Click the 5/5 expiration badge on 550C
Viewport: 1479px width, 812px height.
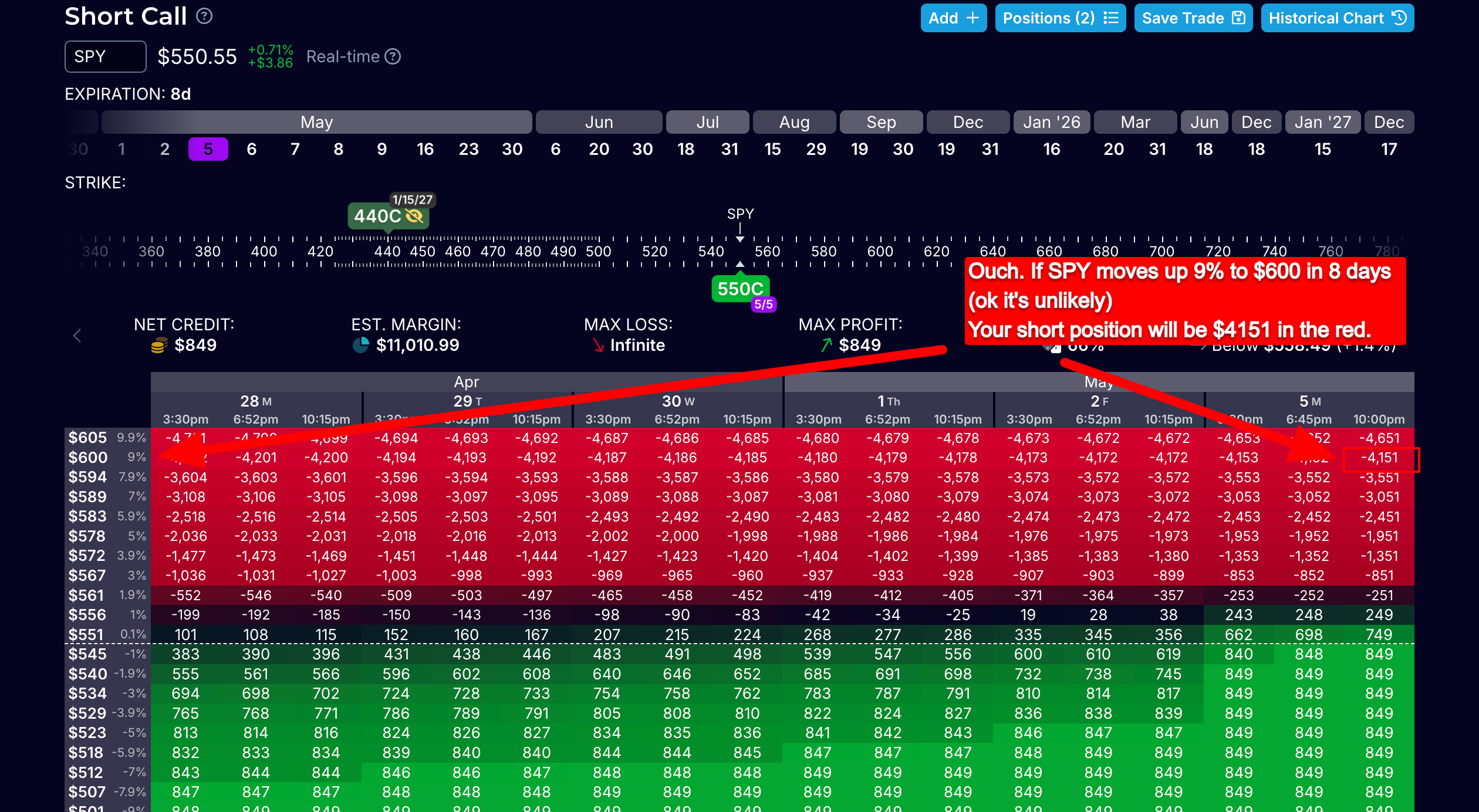pos(764,304)
